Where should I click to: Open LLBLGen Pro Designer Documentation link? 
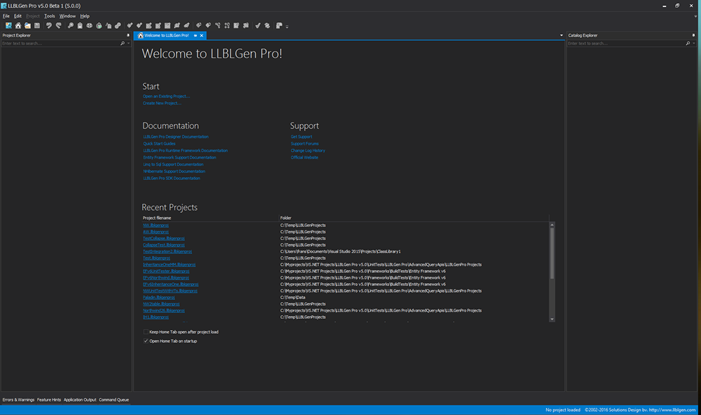[x=176, y=137]
